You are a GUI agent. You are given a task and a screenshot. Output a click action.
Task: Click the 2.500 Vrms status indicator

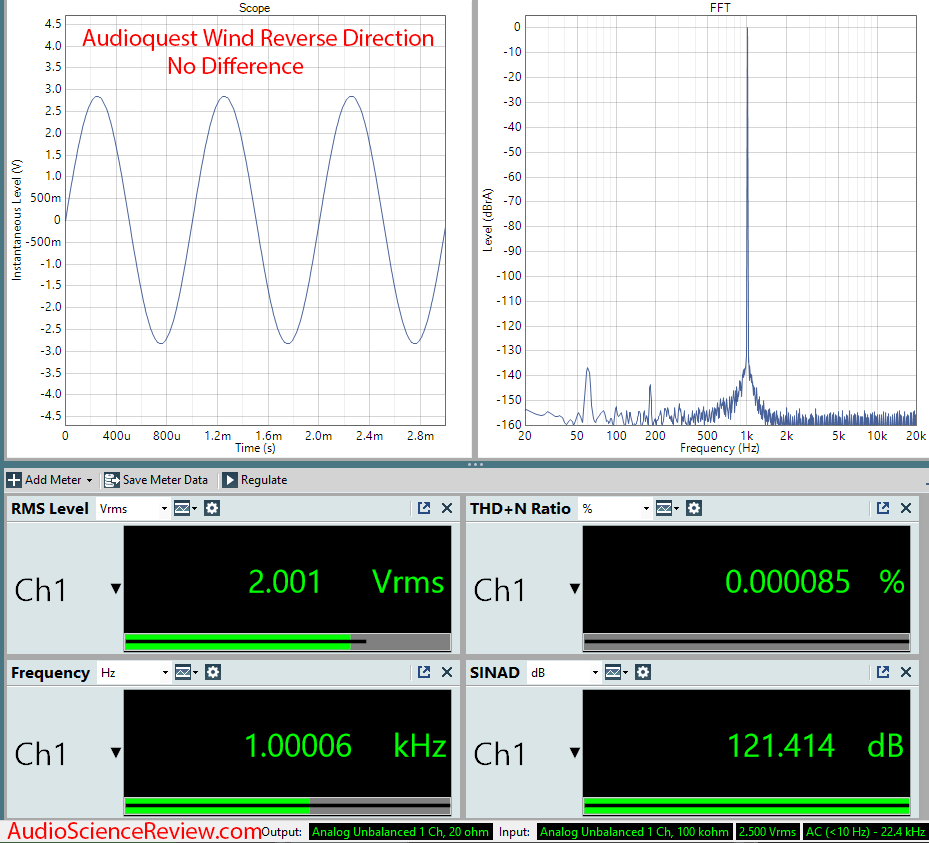tap(767, 832)
